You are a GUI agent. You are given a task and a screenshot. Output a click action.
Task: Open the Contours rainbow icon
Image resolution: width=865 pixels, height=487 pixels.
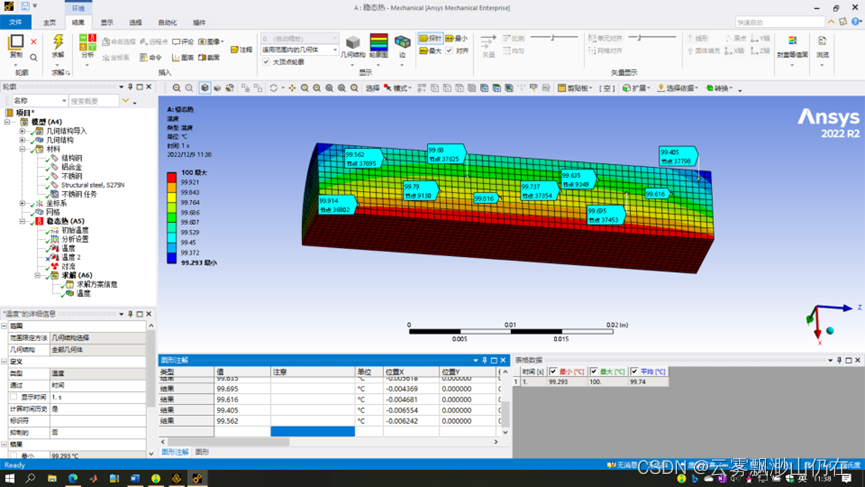tap(379, 43)
